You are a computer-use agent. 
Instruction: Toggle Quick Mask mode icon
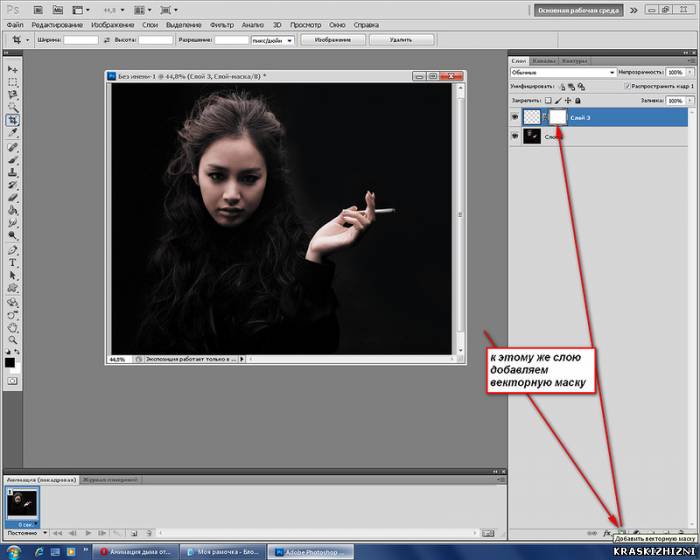click(x=12, y=381)
